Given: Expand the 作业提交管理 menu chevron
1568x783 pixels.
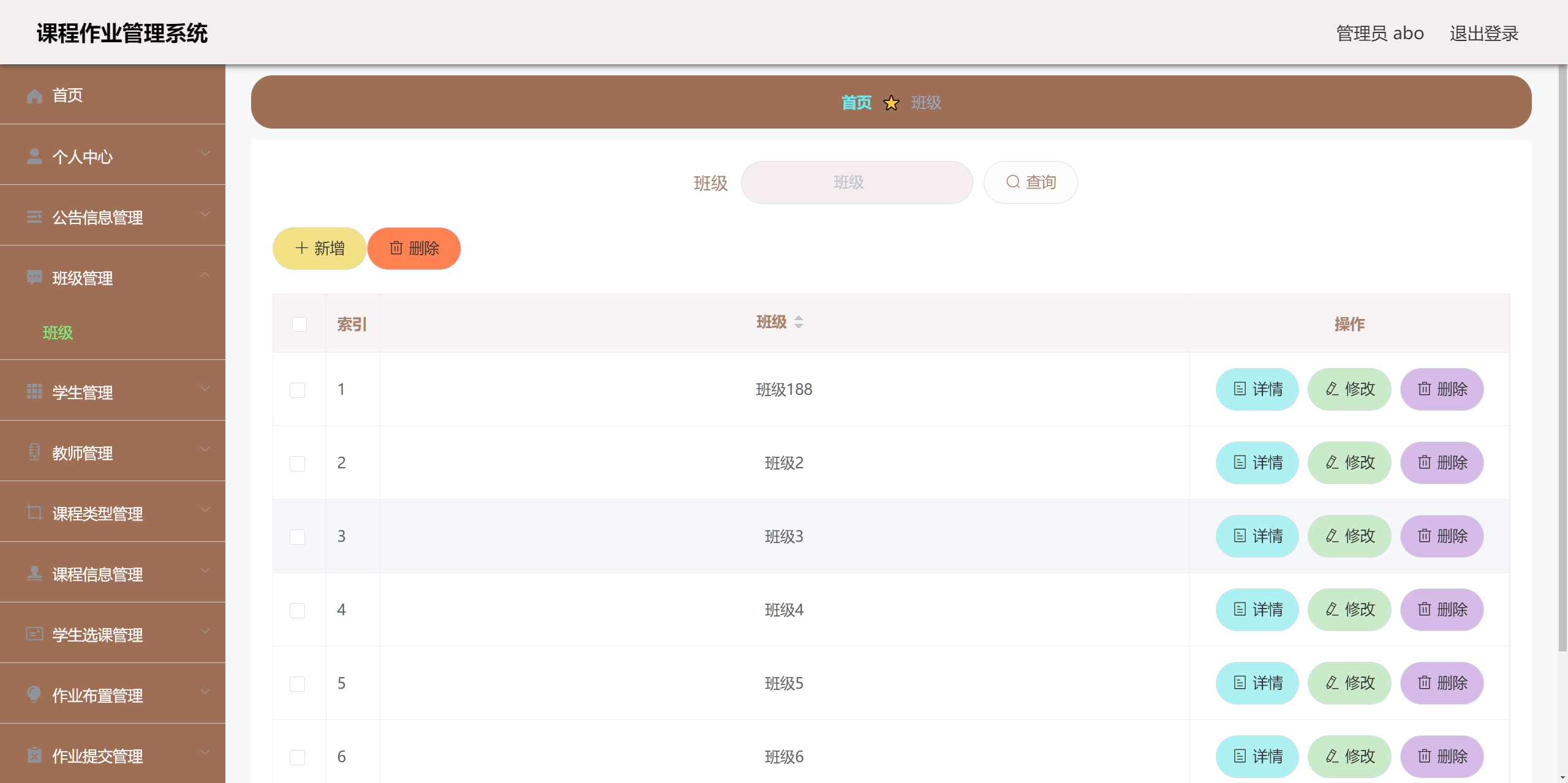Looking at the screenshot, I should pyautogui.click(x=205, y=752).
